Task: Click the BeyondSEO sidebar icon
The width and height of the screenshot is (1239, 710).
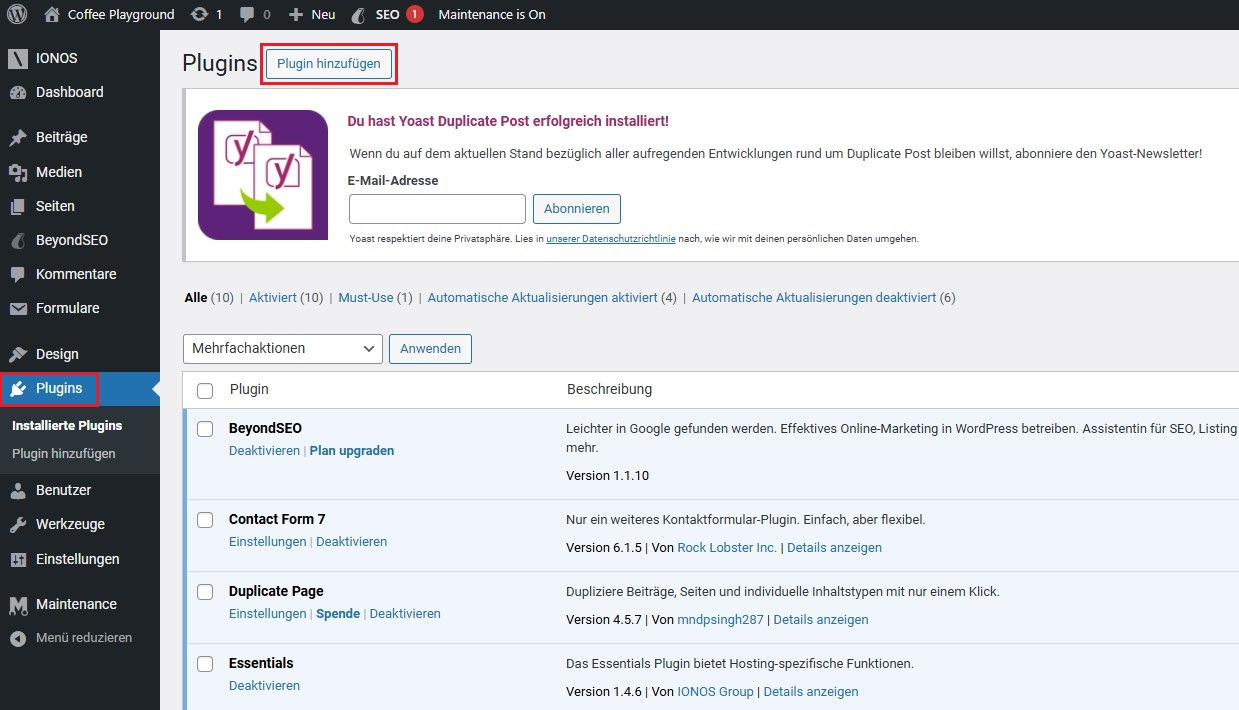Action: [17, 240]
